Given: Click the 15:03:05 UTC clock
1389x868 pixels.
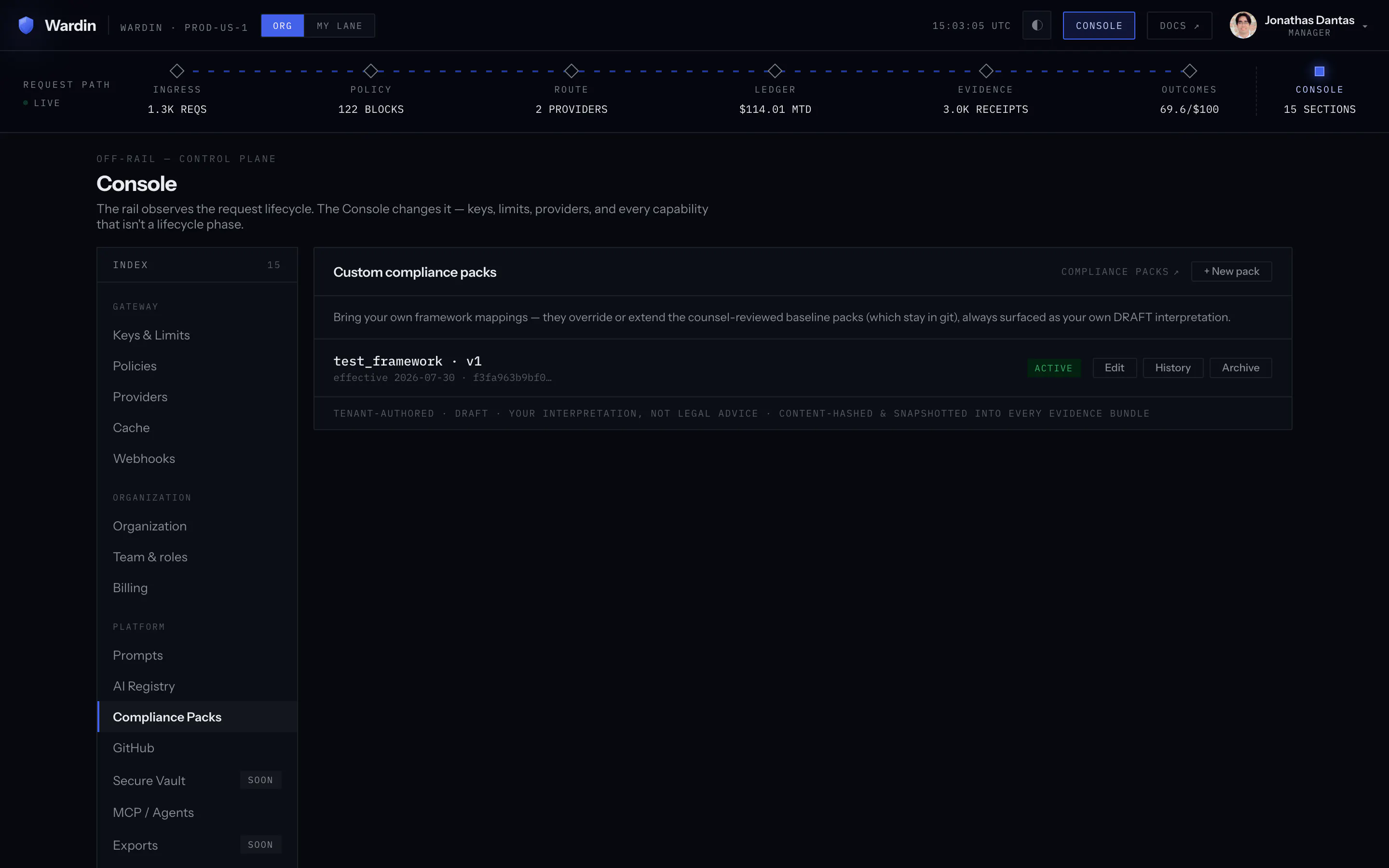Looking at the screenshot, I should pyautogui.click(x=971, y=26).
